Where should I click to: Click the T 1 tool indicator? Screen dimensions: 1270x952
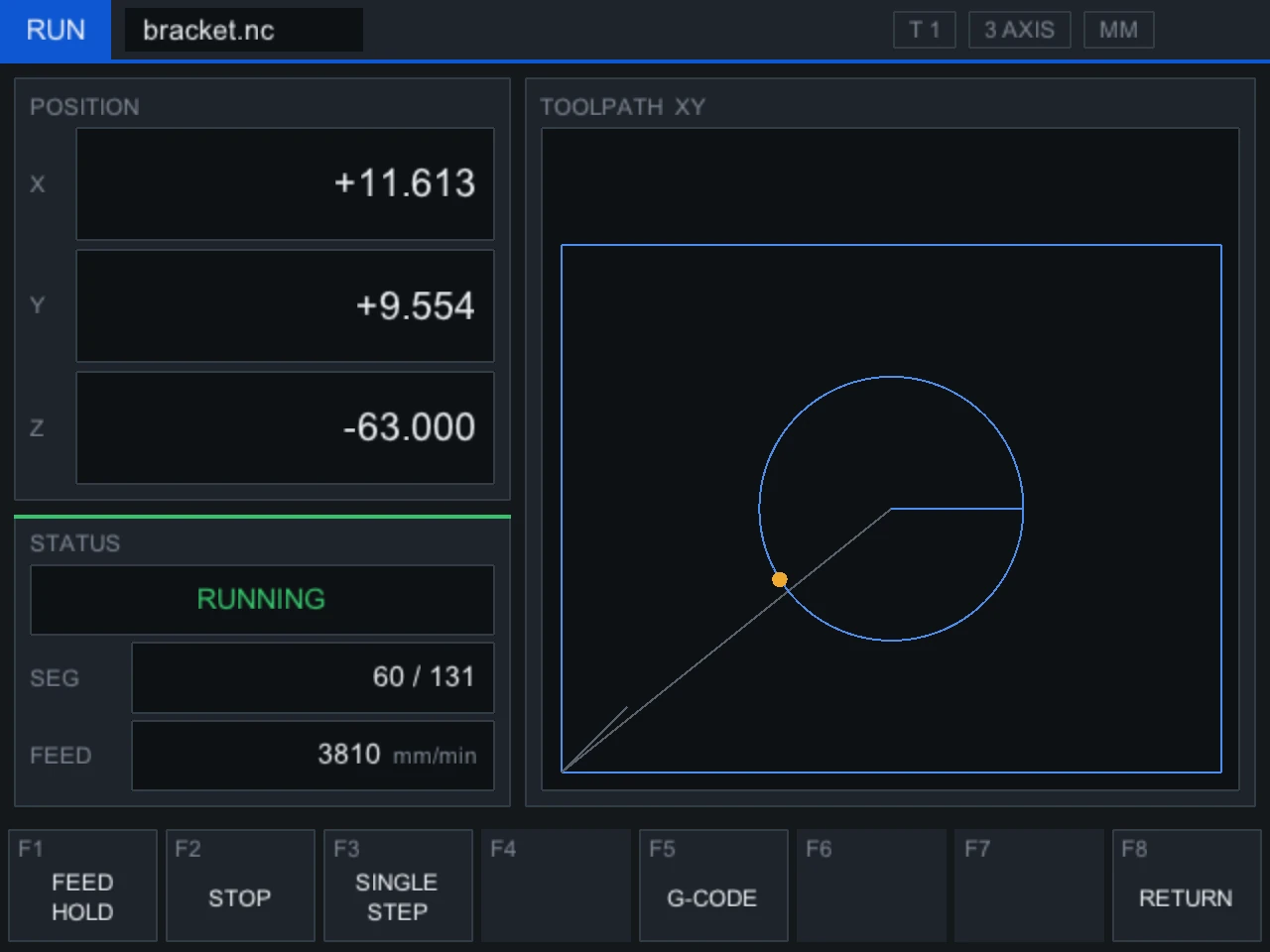tap(925, 30)
